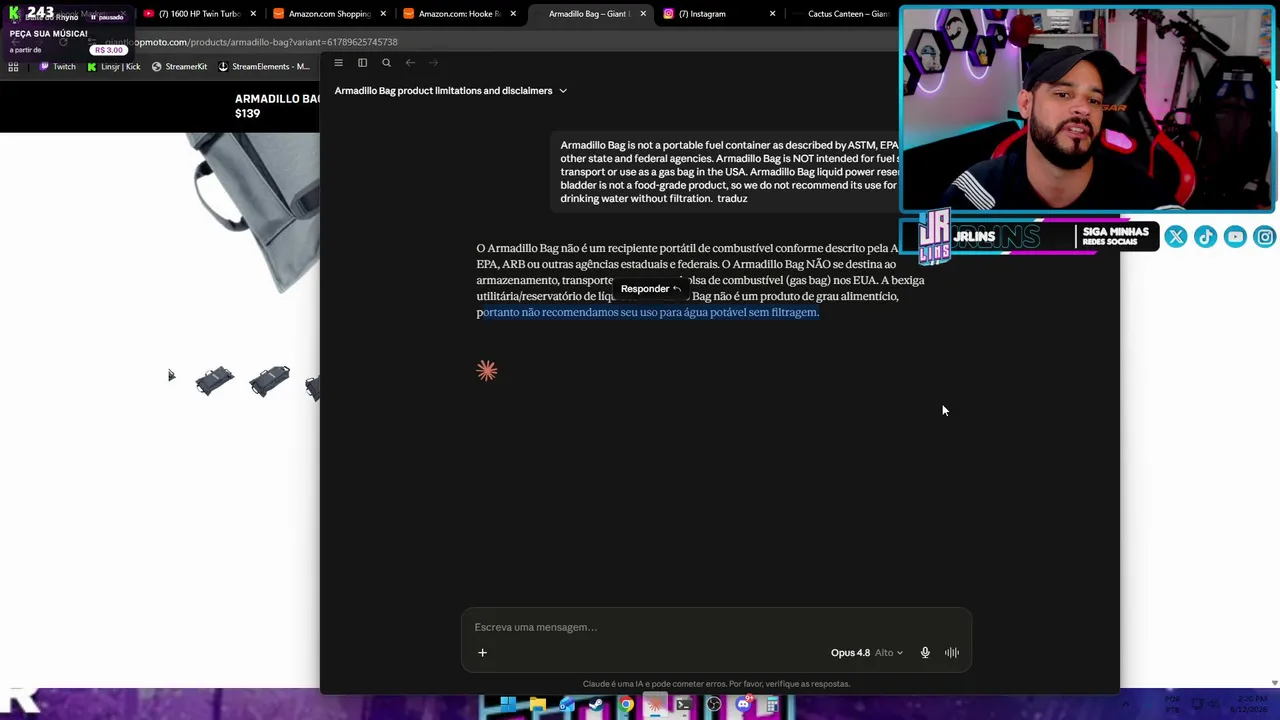Switch to the Amazon.com: Hooke tab

pos(460,14)
